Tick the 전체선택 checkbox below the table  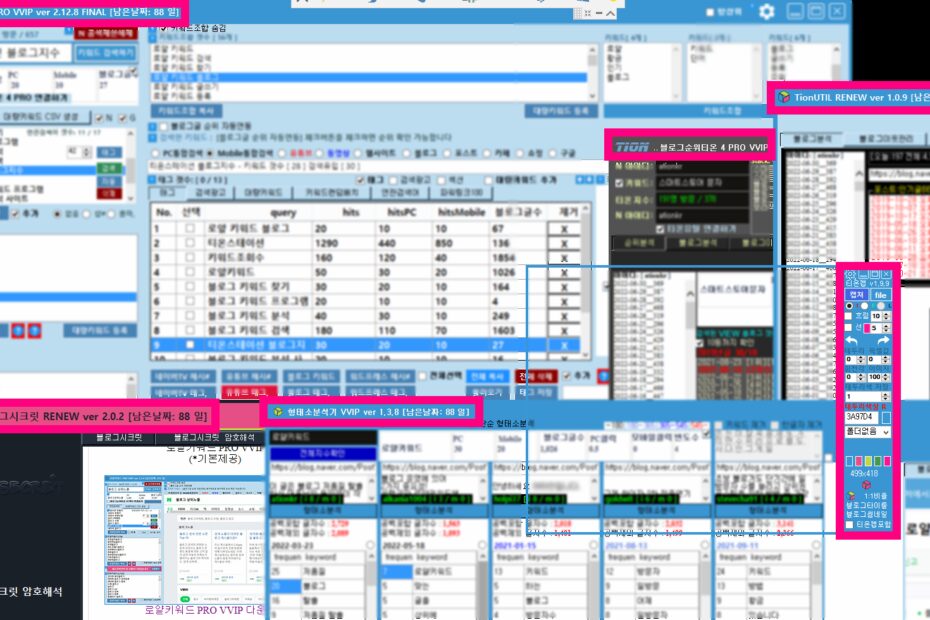[x=423, y=376]
